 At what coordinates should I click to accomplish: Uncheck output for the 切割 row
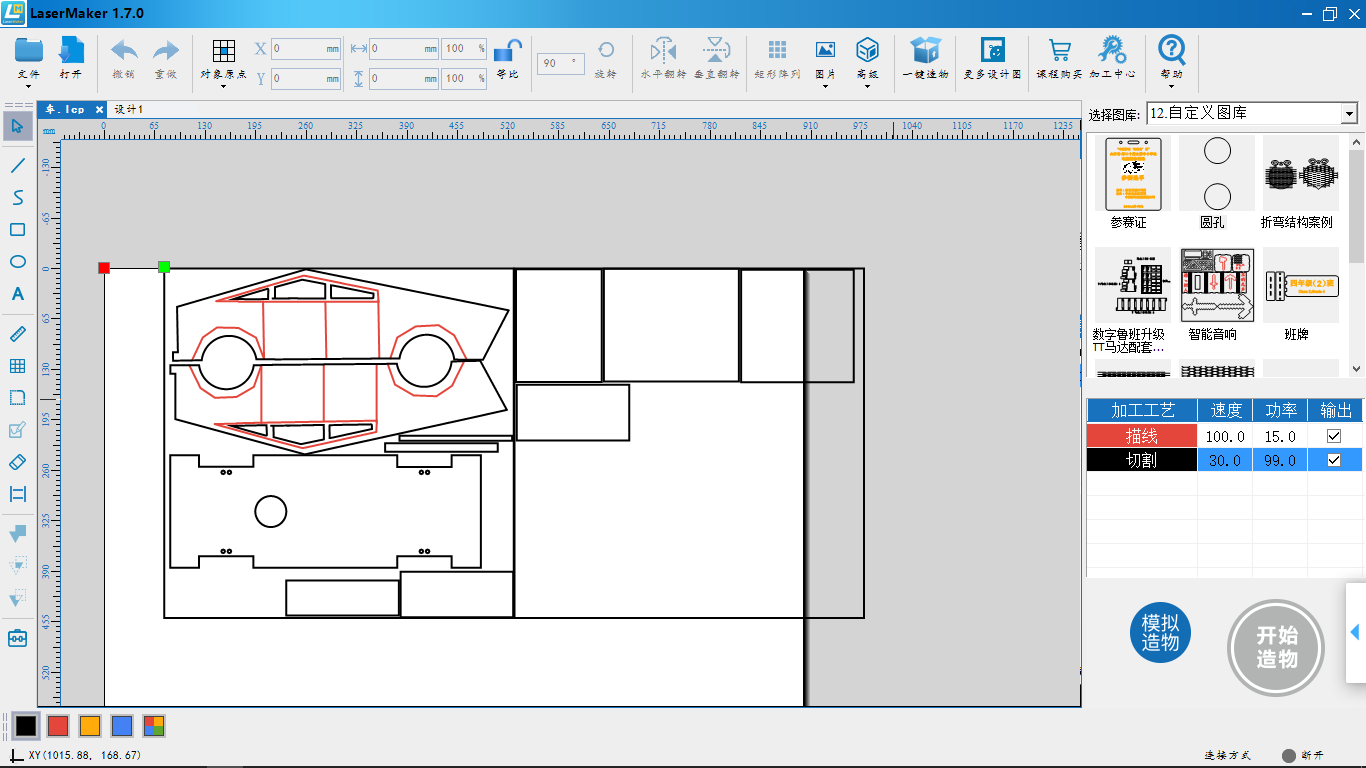1333,460
